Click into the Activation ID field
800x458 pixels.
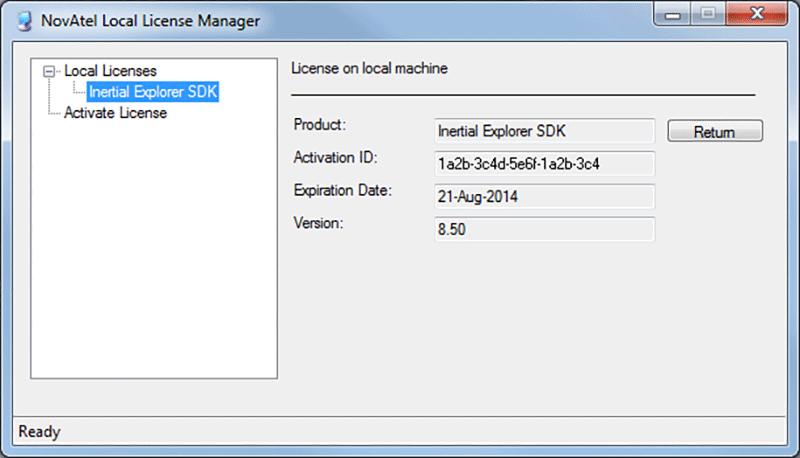[544, 164]
